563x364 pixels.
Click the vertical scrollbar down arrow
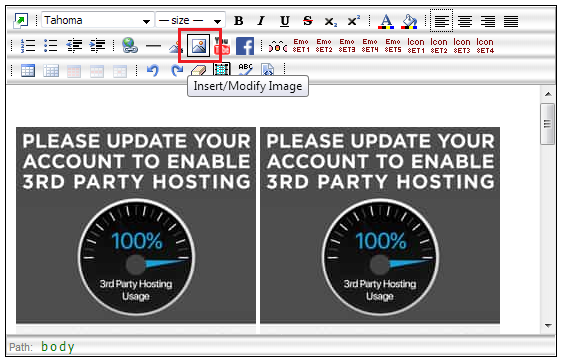point(548,326)
